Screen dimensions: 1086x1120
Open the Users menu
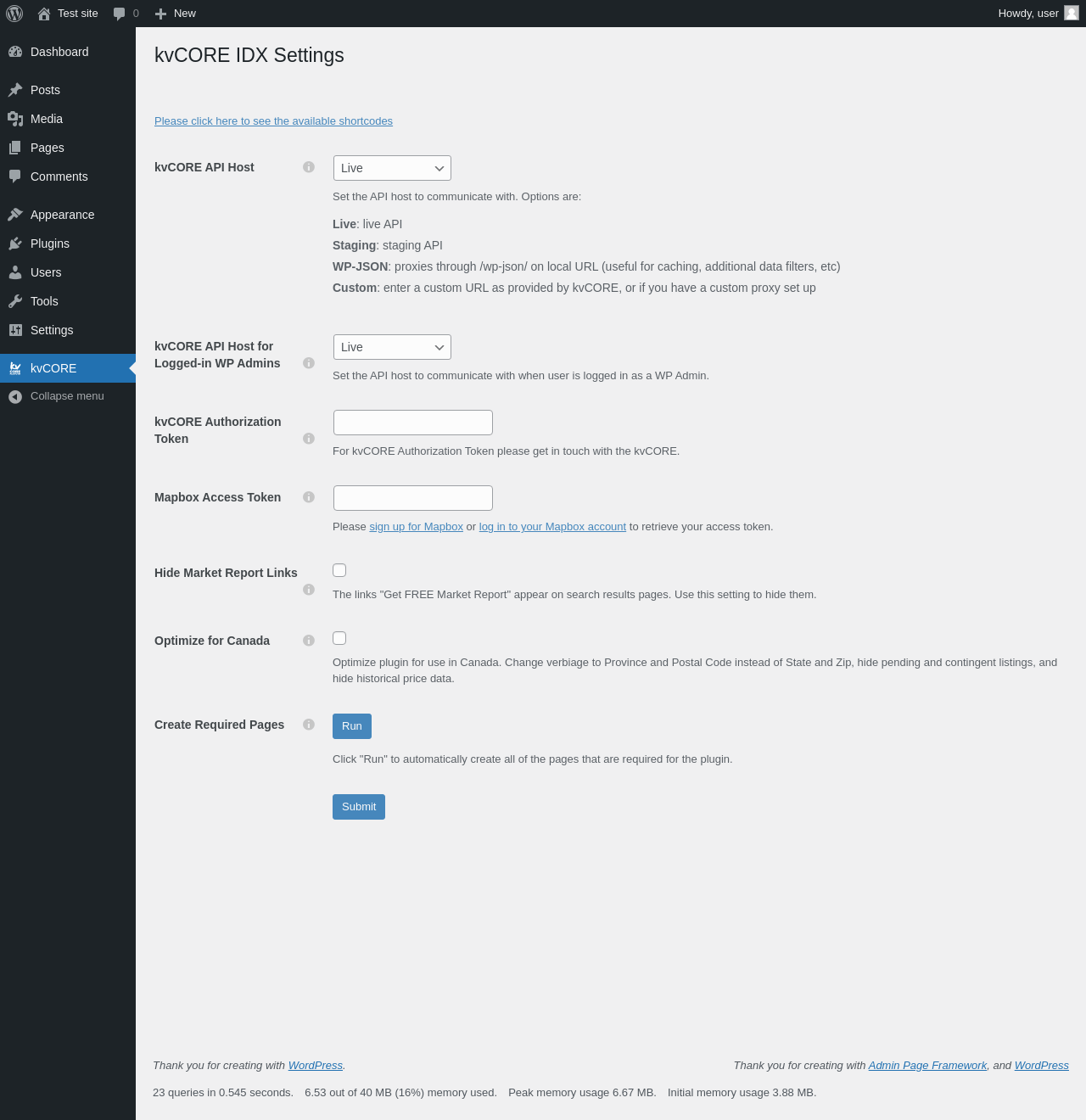pos(68,272)
